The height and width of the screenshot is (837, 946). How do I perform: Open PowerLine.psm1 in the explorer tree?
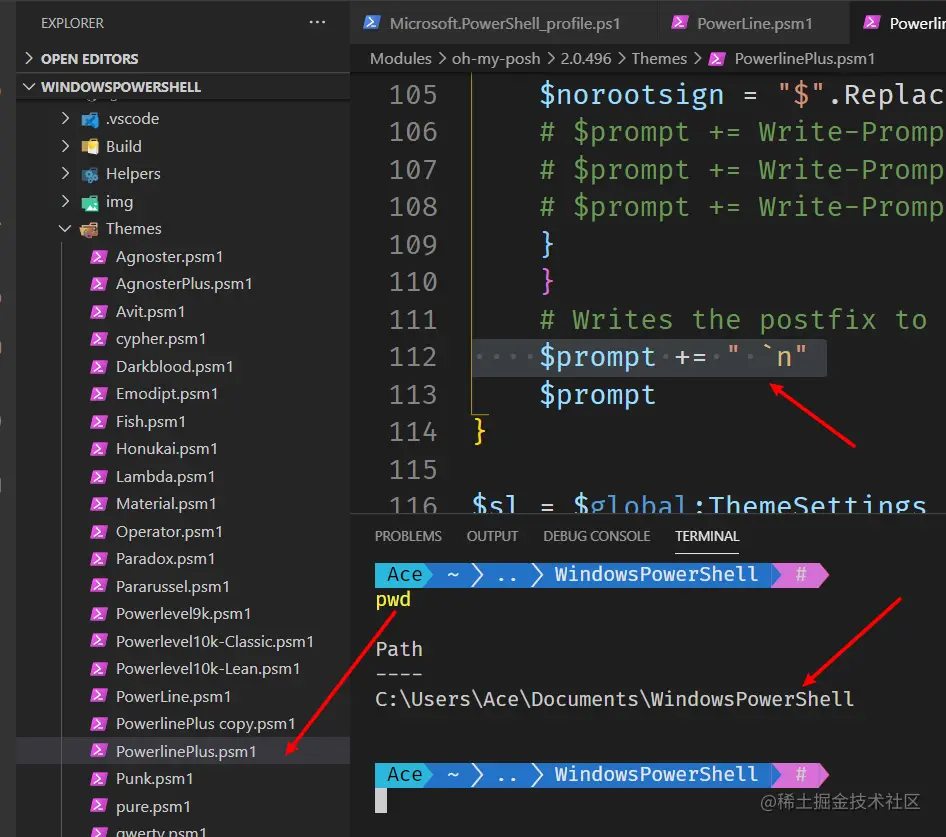click(x=173, y=696)
